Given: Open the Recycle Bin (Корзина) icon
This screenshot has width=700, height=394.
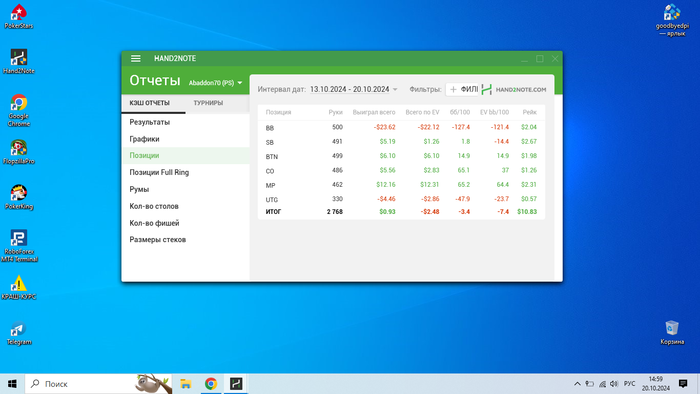Looking at the screenshot, I should click(672, 333).
